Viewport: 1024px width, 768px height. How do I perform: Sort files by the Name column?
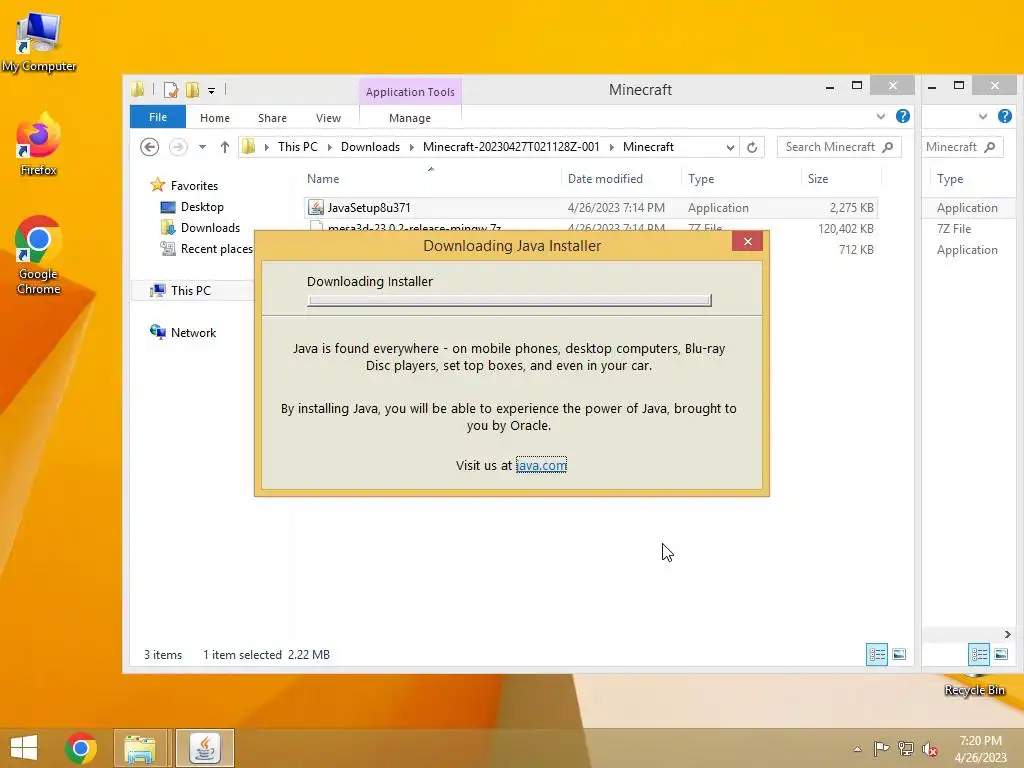(431, 178)
